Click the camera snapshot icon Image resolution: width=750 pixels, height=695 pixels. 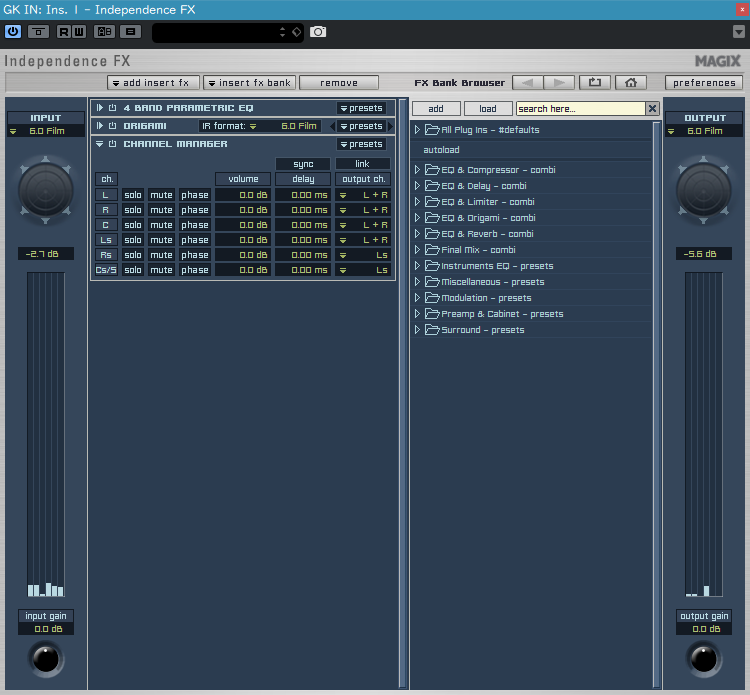point(318,32)
